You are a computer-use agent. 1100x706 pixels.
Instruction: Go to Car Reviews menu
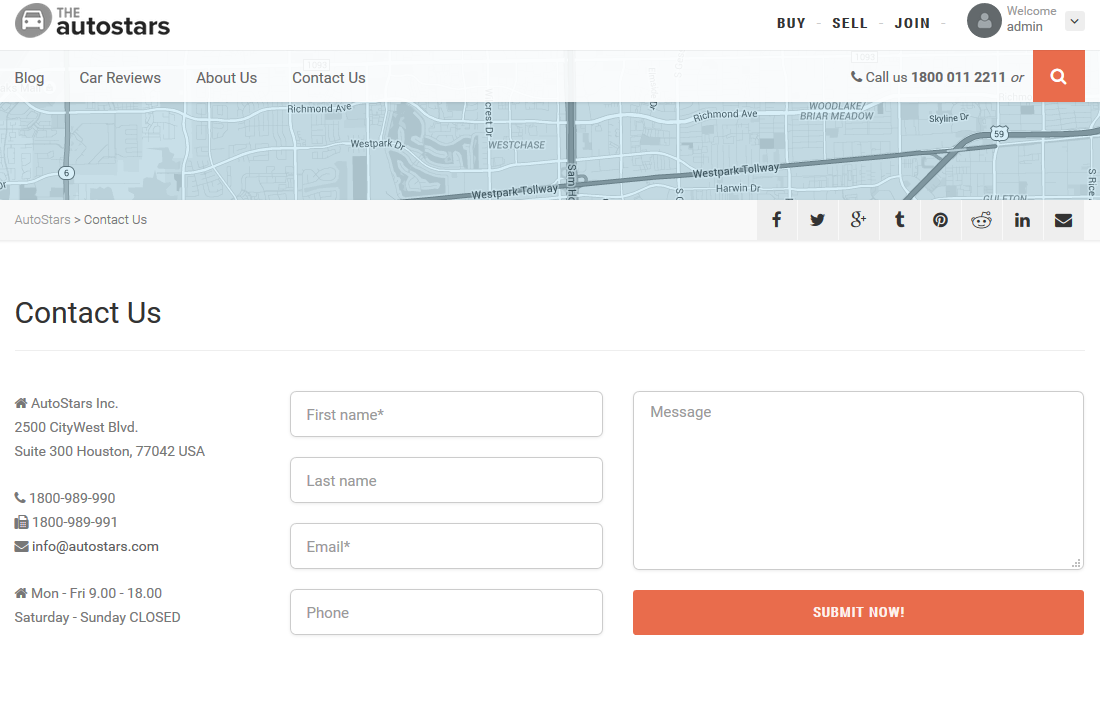click(x=120, y=78)
